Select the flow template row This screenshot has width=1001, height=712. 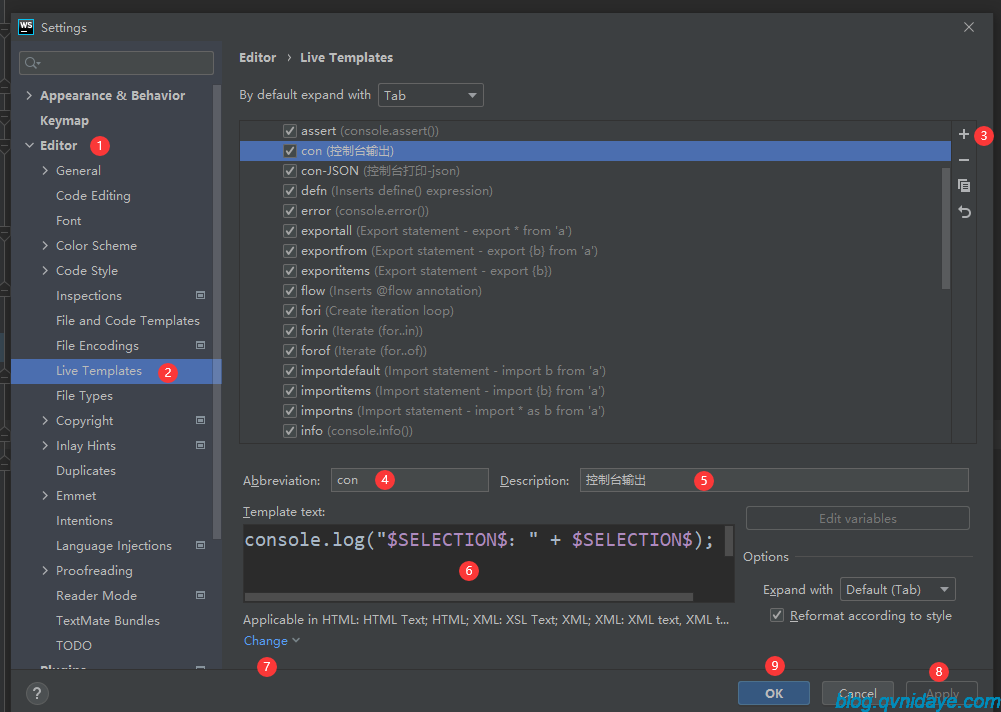point(595,291)
